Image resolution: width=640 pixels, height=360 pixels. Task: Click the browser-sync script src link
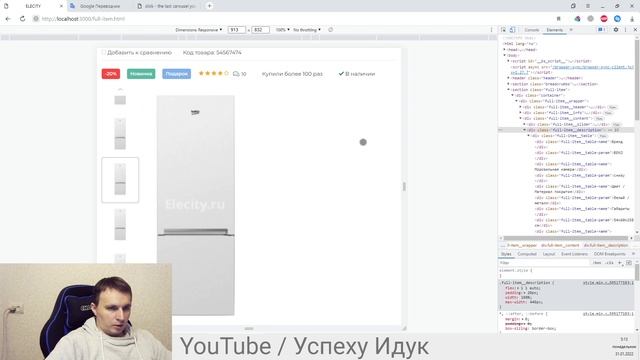pos(592,67)
